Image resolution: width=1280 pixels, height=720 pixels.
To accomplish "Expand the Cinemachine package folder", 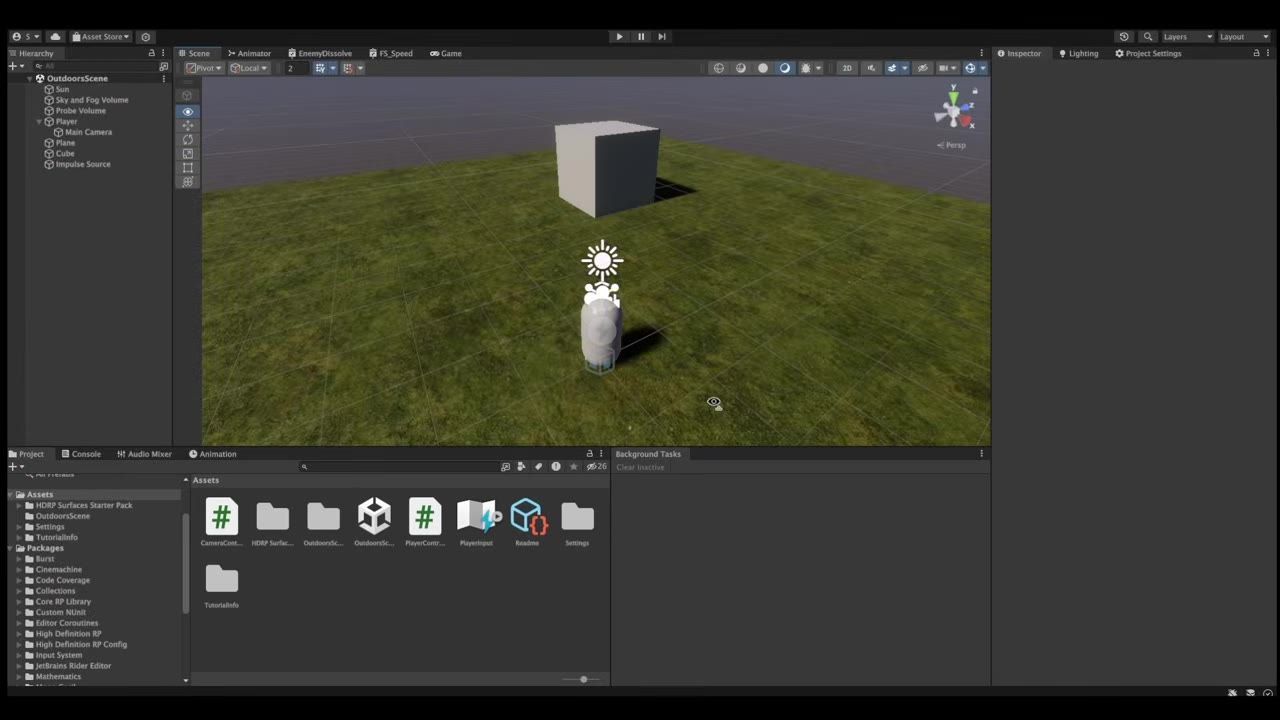I will tap(19, 570).
